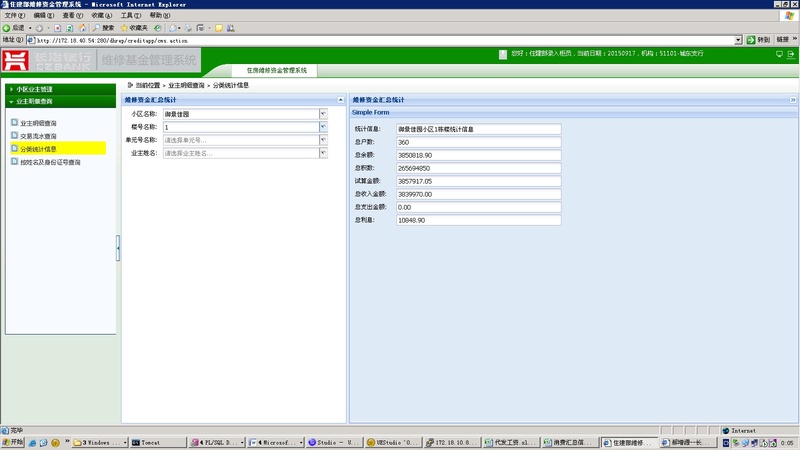Screen dimensions: 800x450
Task: Click the 总积数 field showing 265694850
Action: pos(479,168)
